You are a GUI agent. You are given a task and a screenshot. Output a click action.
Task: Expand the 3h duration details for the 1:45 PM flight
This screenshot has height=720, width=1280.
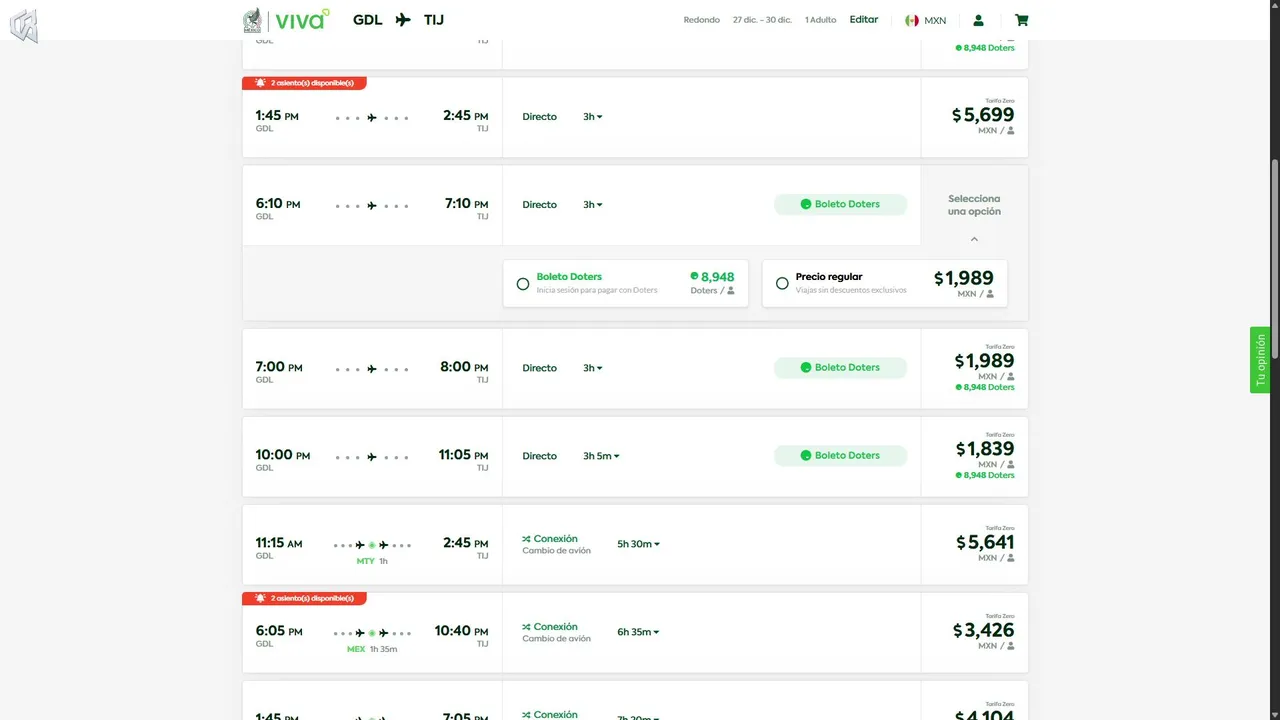tap(593, 117)
